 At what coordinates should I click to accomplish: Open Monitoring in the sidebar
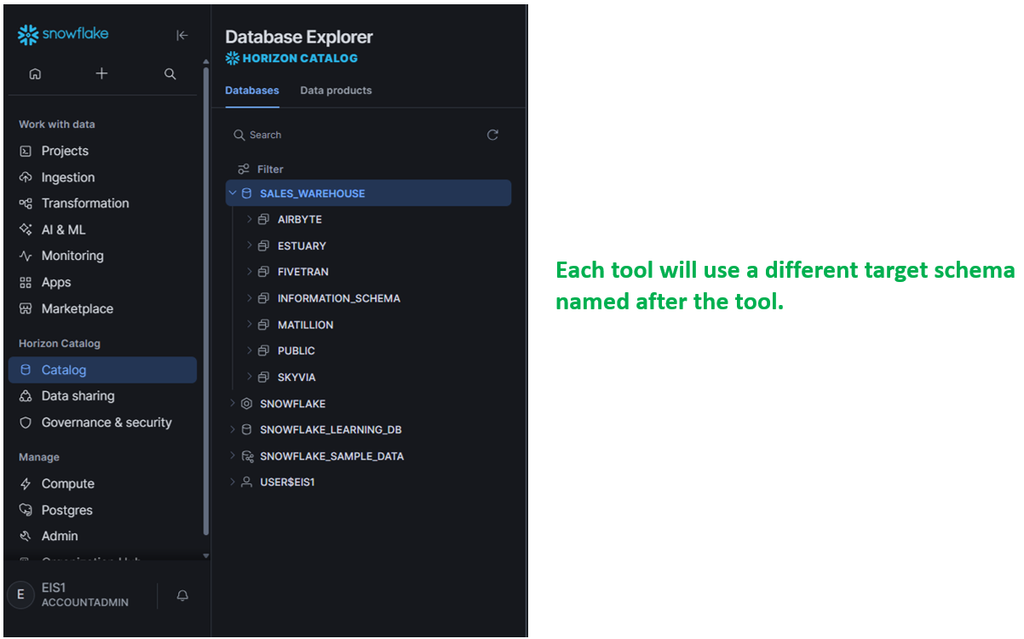[103, 255]
